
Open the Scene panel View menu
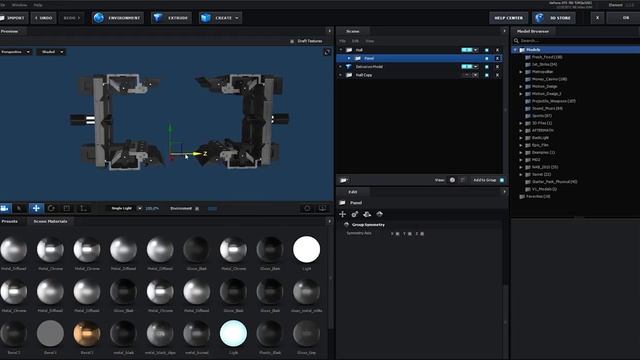pos(369,41)
